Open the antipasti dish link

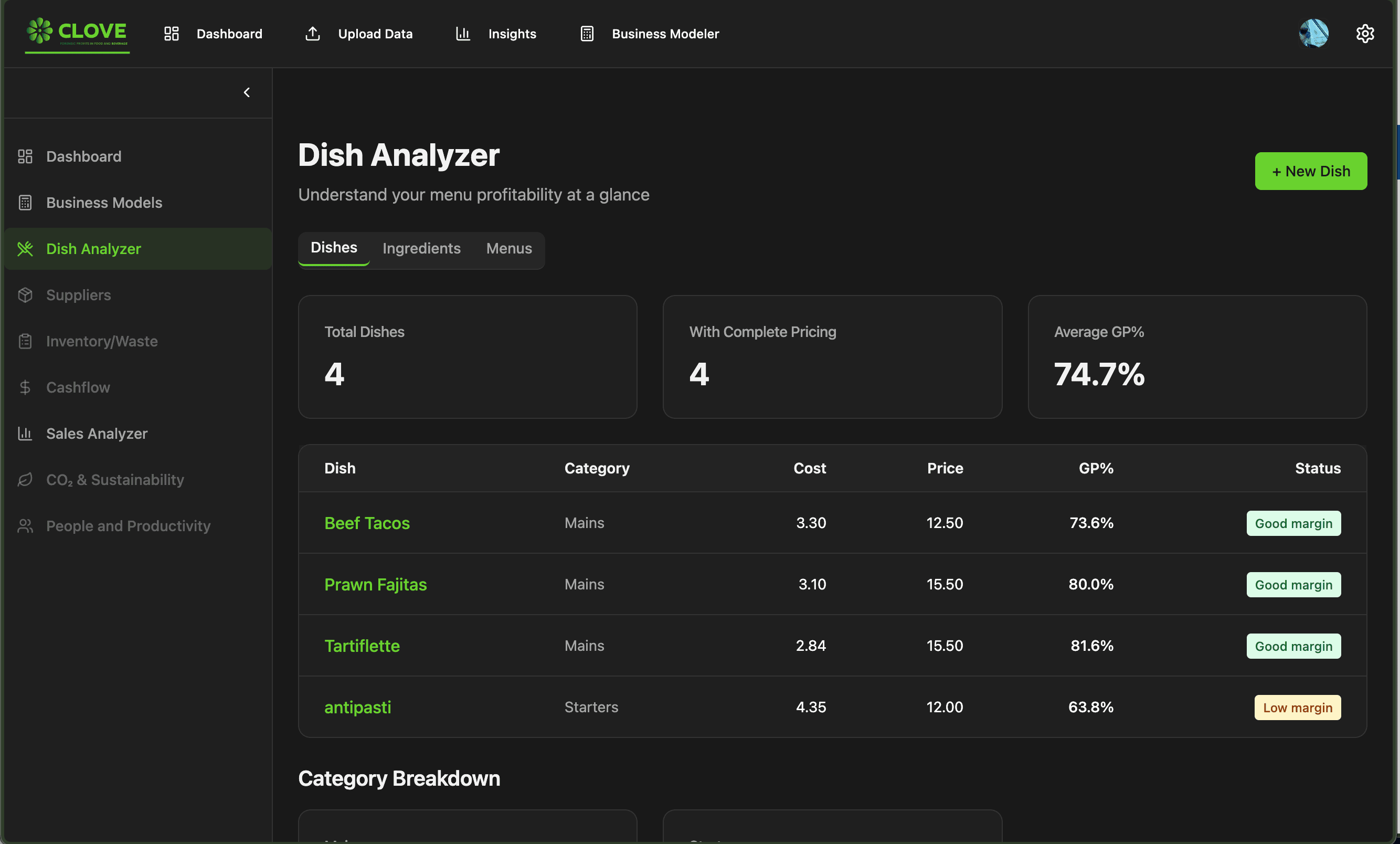coord(357,707)
